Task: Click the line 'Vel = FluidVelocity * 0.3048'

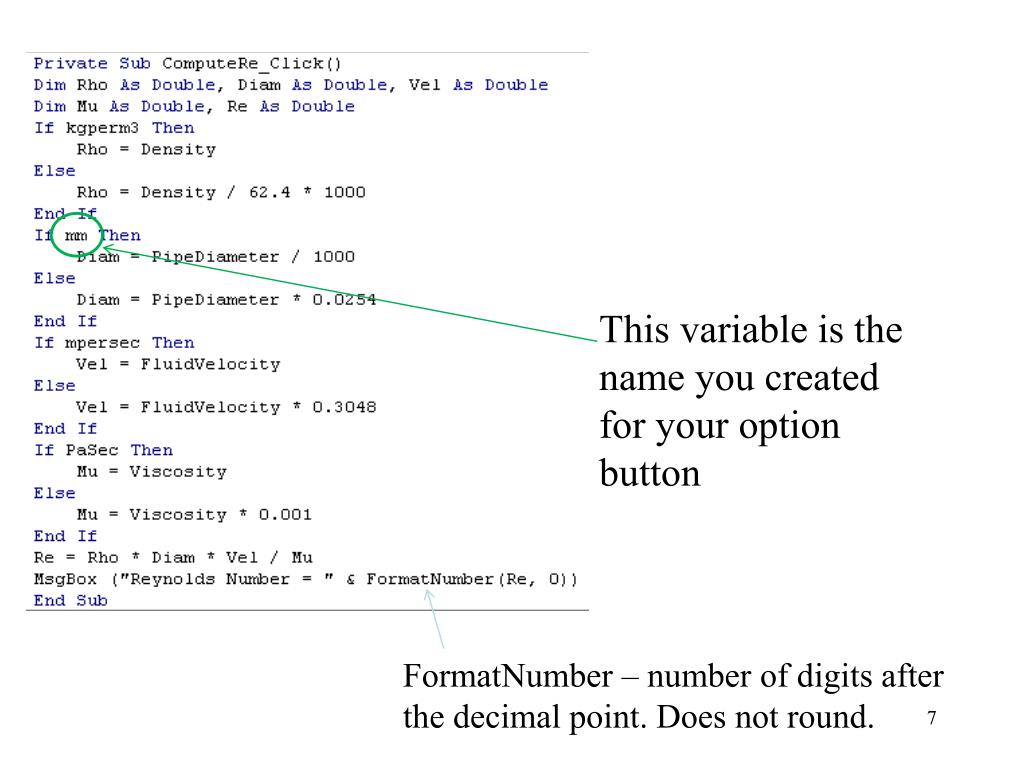Action: (227, 408)
